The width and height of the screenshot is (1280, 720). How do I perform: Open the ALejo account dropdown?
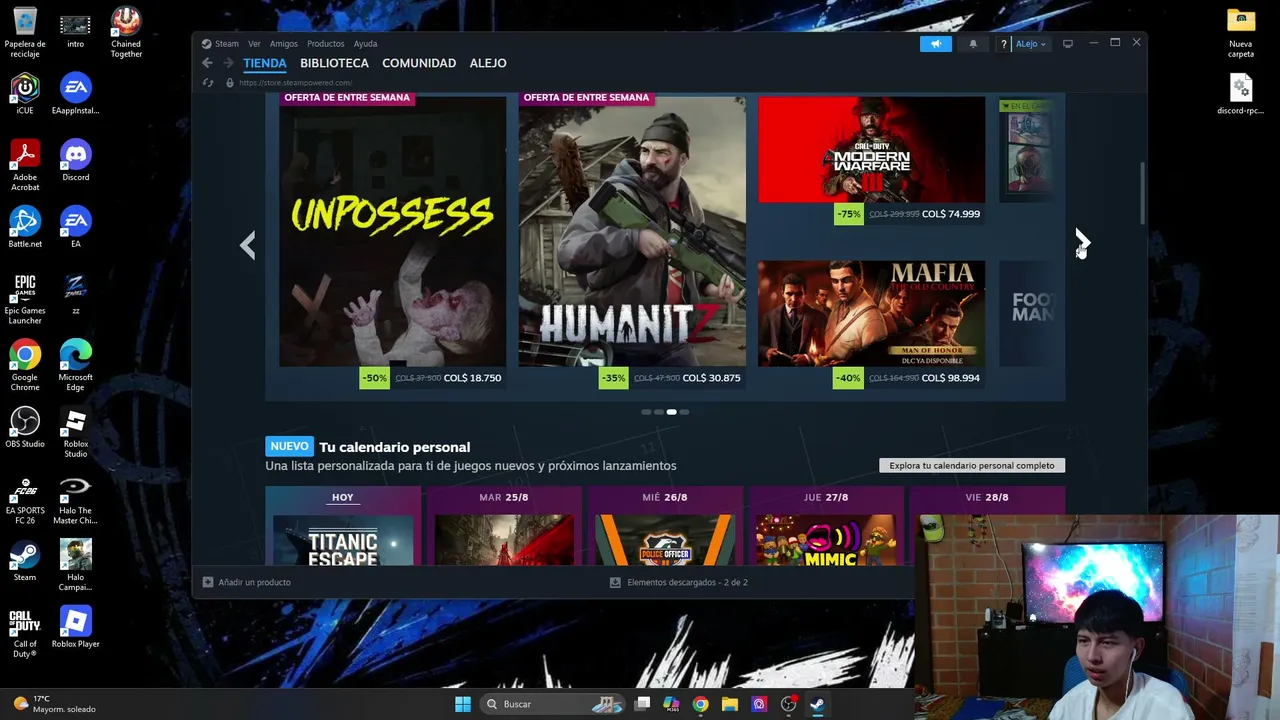pos(1030,44)
